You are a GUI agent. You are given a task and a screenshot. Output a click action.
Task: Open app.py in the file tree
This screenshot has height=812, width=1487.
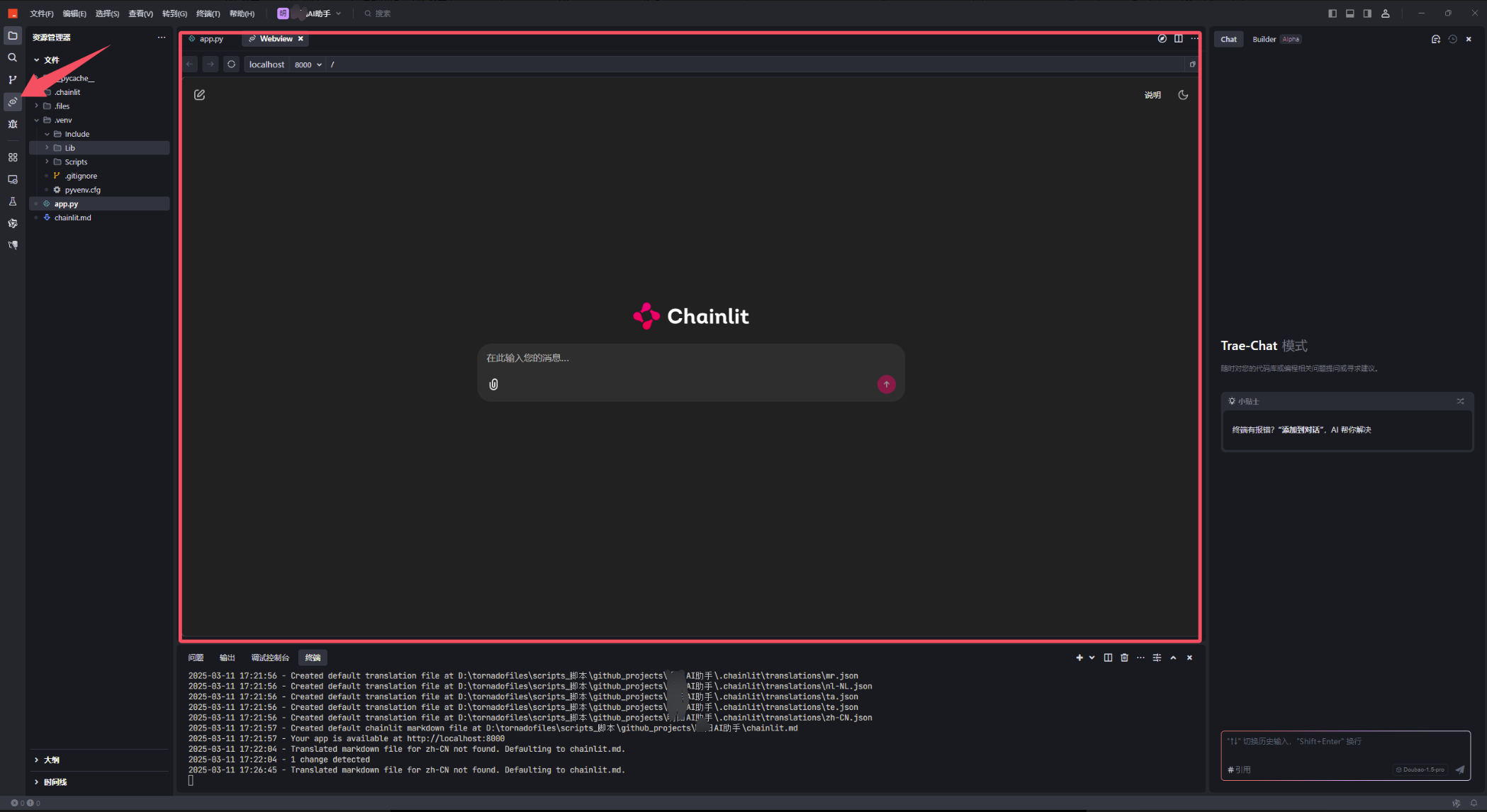point(66,203)
